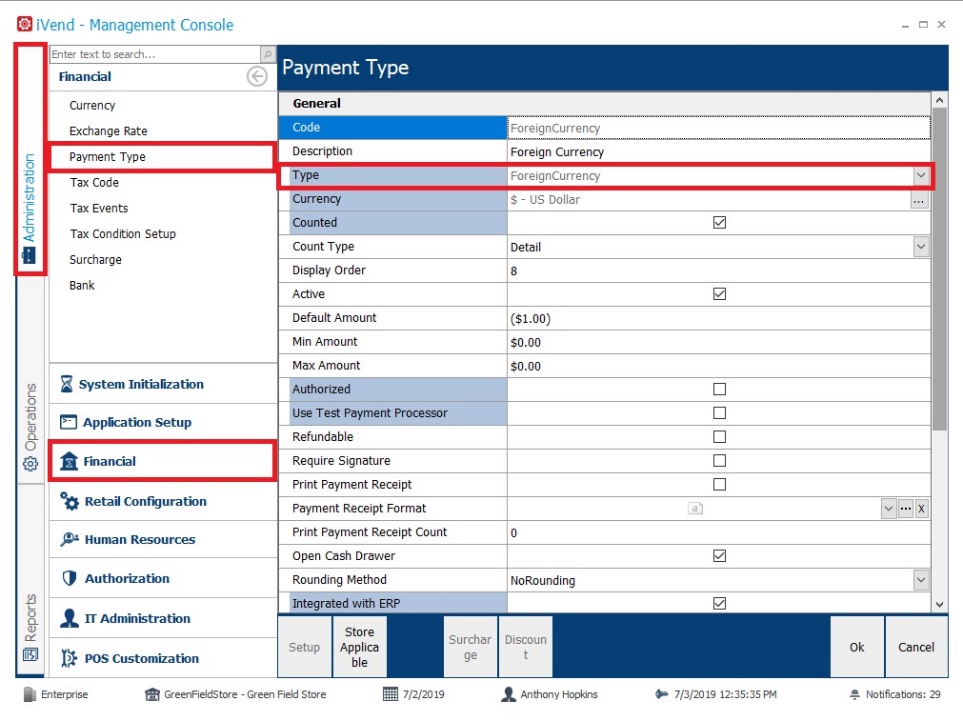The height and width of the screenshot is (721, 963).
Task: Open Currency lookup ellipsis button
Action: 919,200
